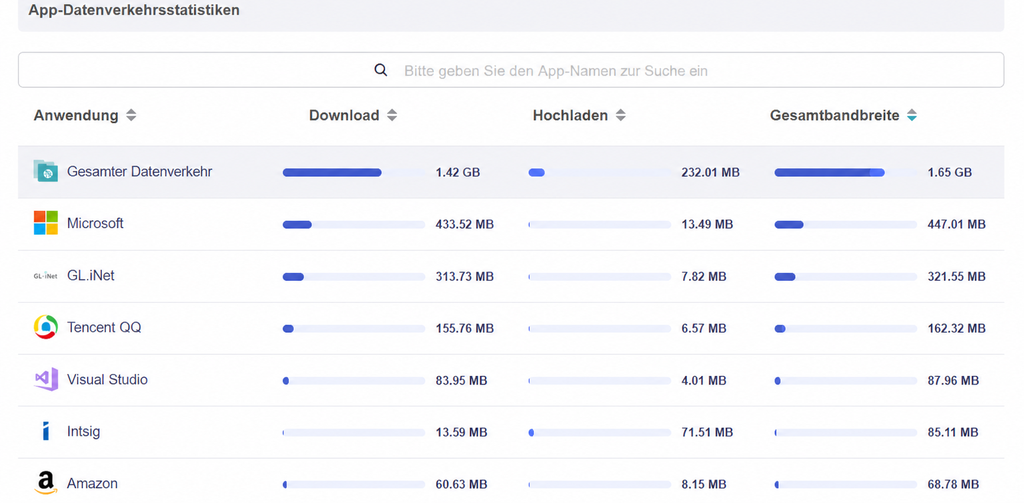
Task: Click the Gesamter Datenverkehr upload progress bar
Action: pyautogui.click(x=600, y=172)
